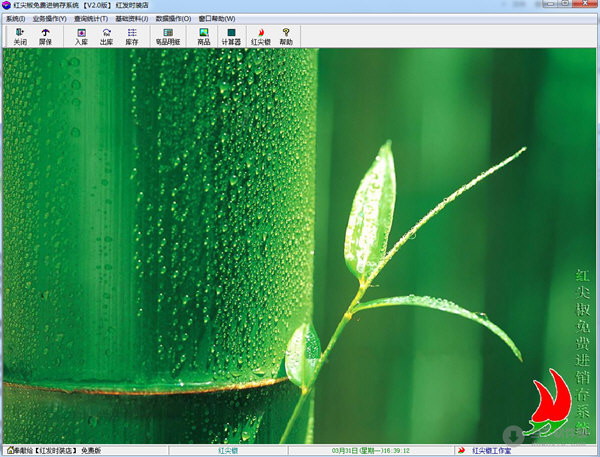Open the 业务操作(Y) menu
Viewport: 600px width, 457px height.
pos(50,19)
